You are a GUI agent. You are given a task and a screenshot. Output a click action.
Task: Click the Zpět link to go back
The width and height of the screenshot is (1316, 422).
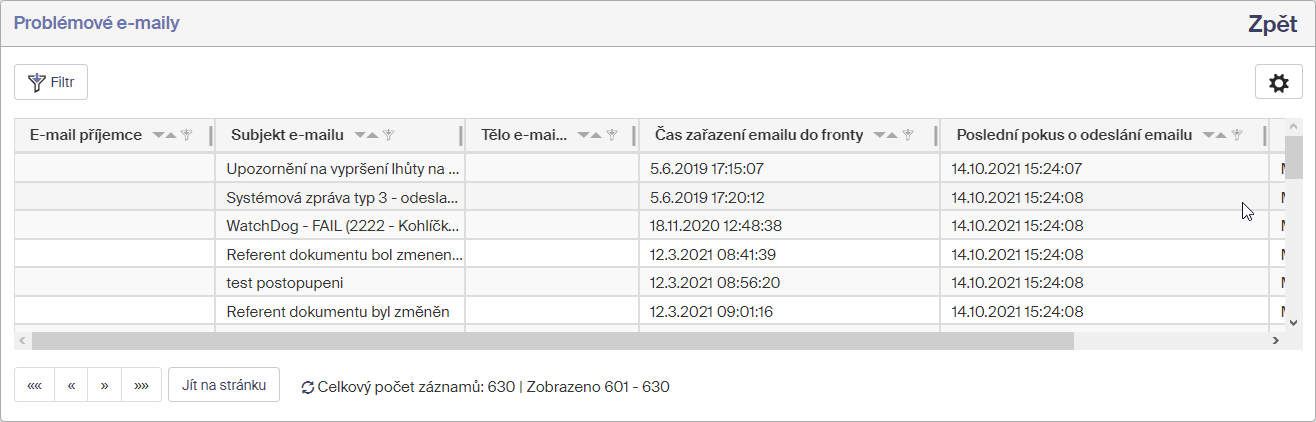1272,25
